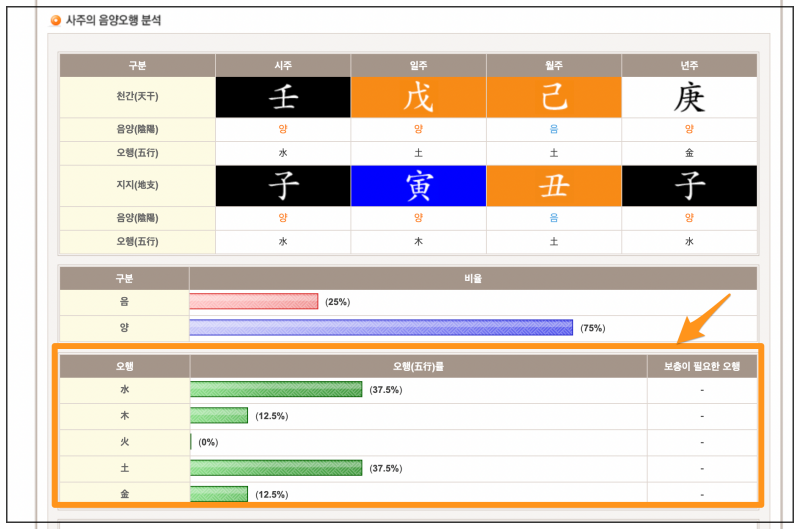Select the 지지(地支) row label
800x529 pixels.
(x=137, y=185)
